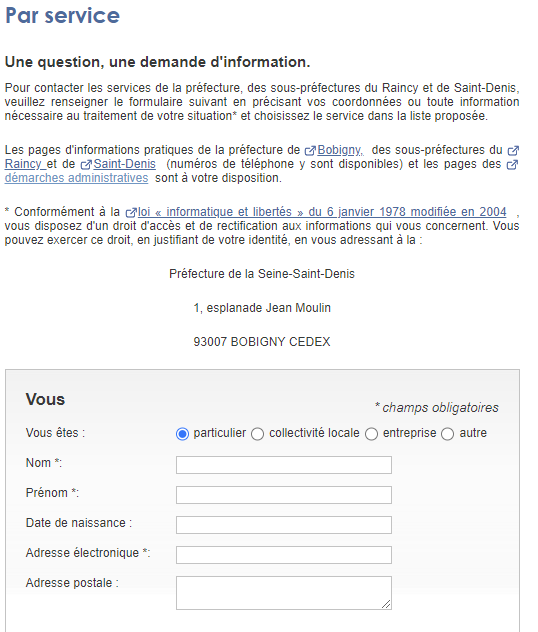The height and width of the screenshot is (632, 538).
Task: Click the Adresse postale text area
Action: tap(284, 593)
